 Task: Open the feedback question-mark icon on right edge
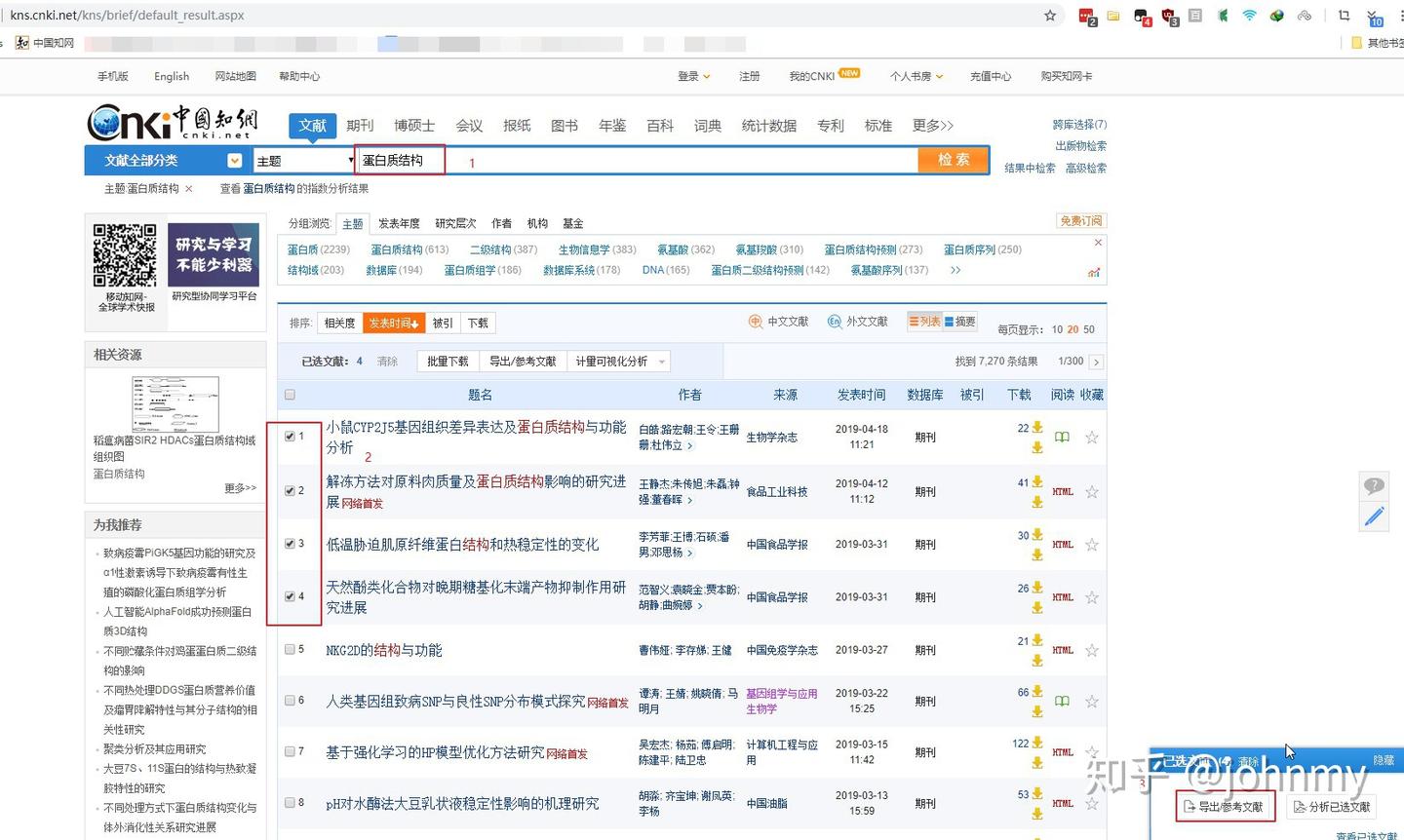tap(1374, 485)
